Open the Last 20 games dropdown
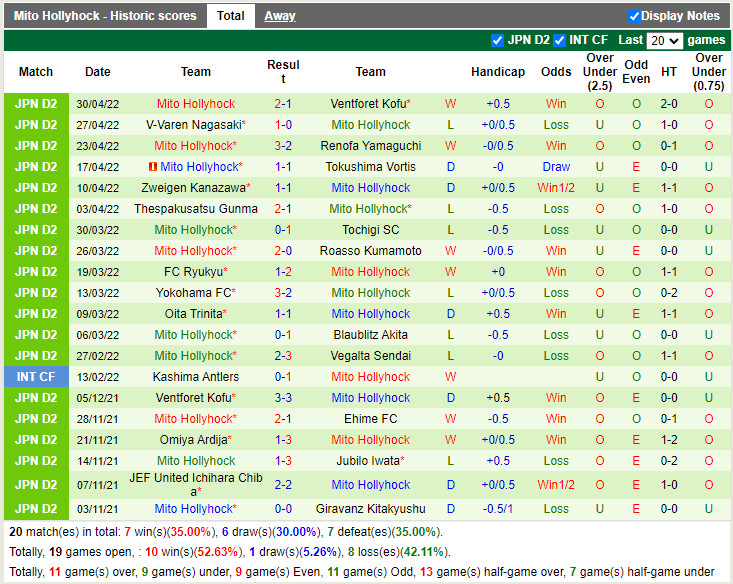The image size is (733, 584). pyautogui.click(x=664, y=41)
